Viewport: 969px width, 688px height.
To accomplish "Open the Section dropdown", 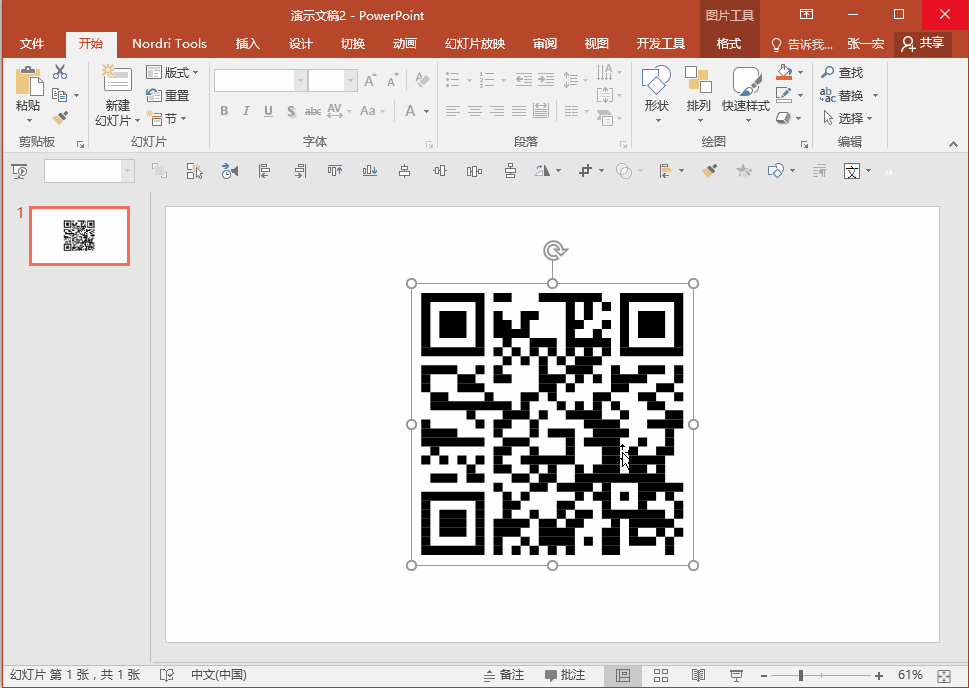I will click(x=166, y=118).
